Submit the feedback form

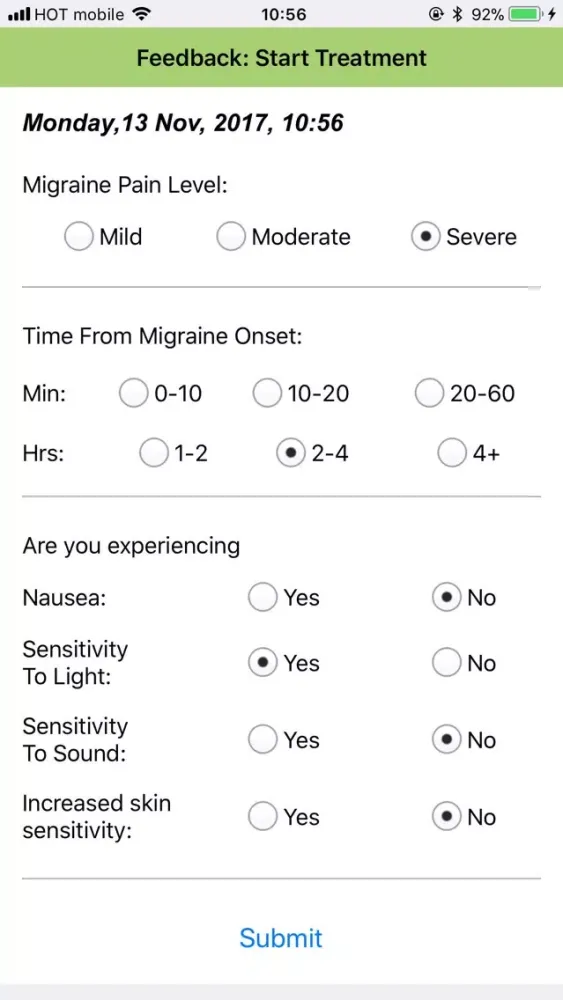point(281,938)
